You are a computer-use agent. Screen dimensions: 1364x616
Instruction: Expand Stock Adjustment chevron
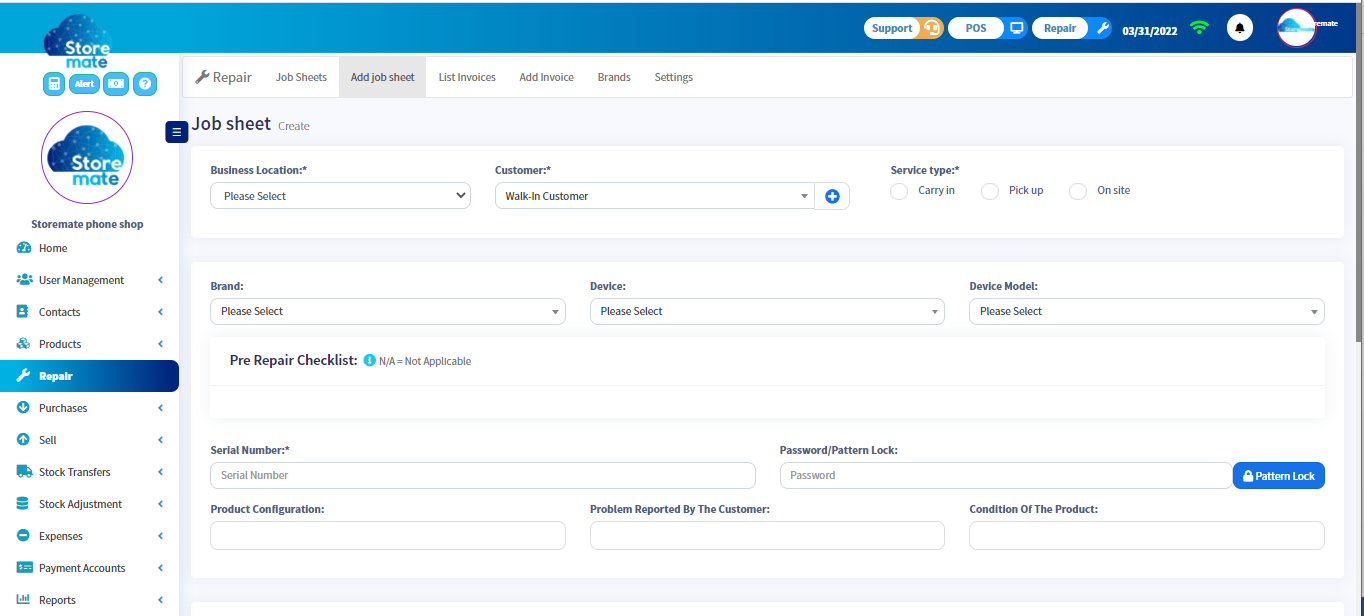[x=160, y=504]
